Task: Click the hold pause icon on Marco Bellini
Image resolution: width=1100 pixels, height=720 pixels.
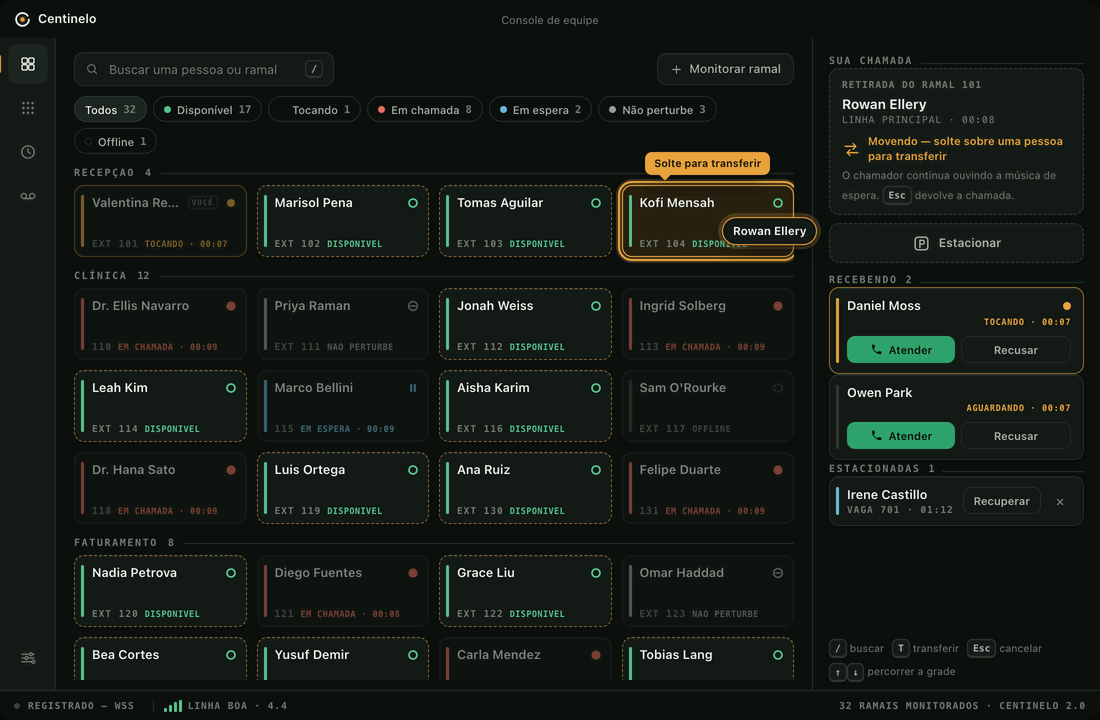Action: pos(413,388)
